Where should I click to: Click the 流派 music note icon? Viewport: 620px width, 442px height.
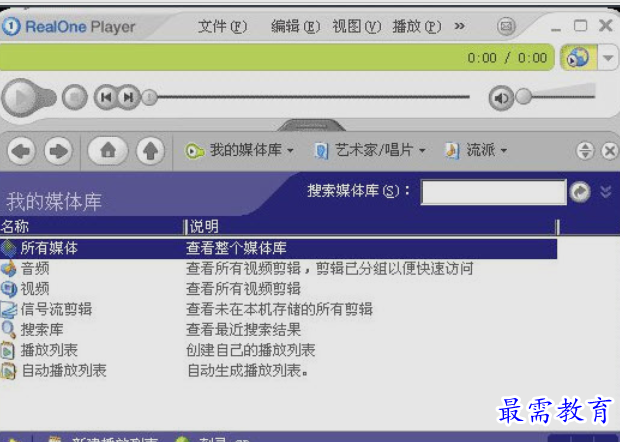[452, 151]
